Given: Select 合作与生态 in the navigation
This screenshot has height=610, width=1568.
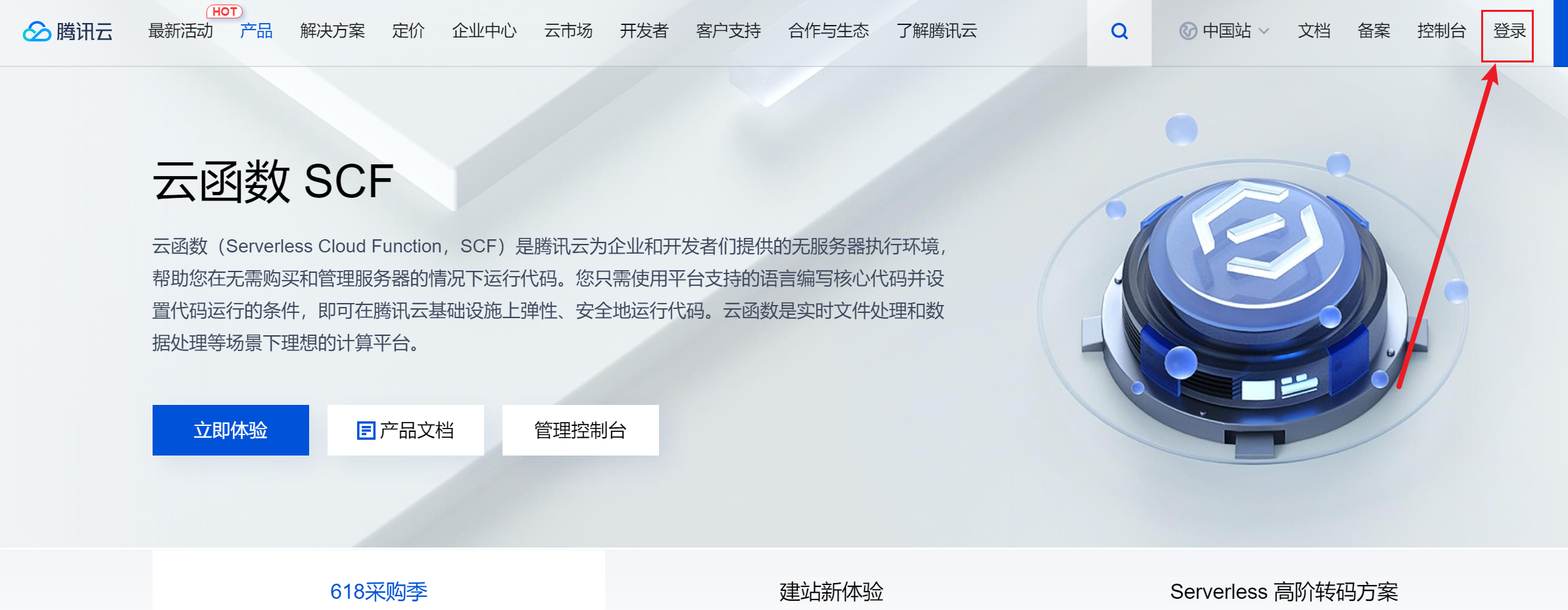Looking at the screenshot, I should pyautogui.click(x=829, y=31).
